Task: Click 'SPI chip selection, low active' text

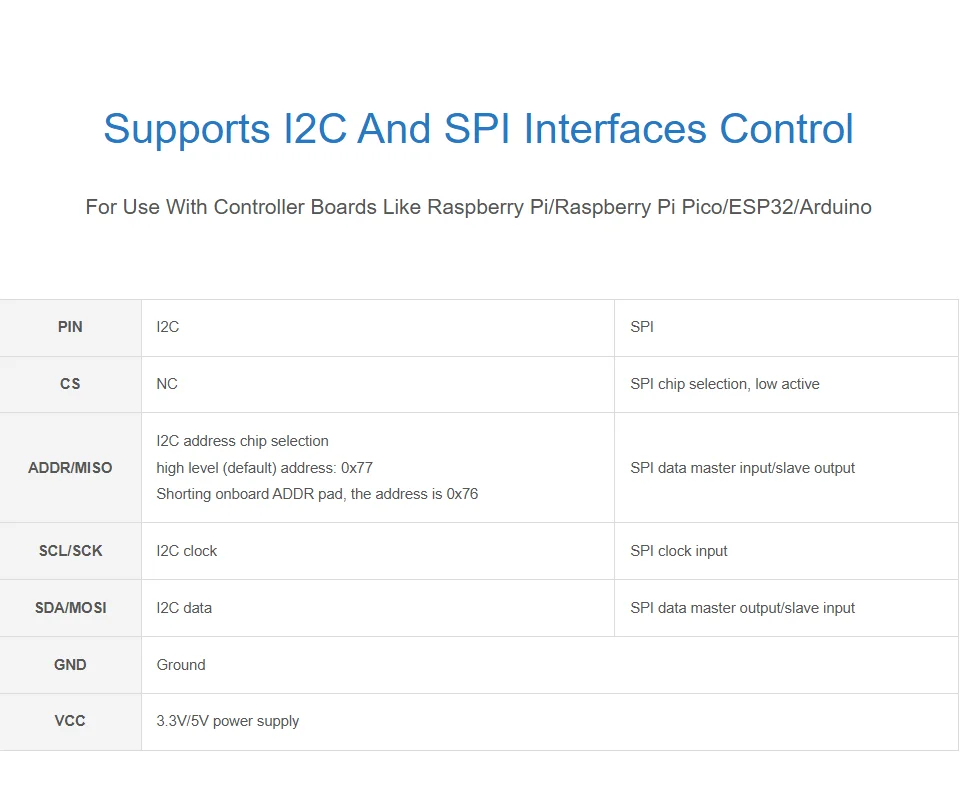Action: pos(725,384)
